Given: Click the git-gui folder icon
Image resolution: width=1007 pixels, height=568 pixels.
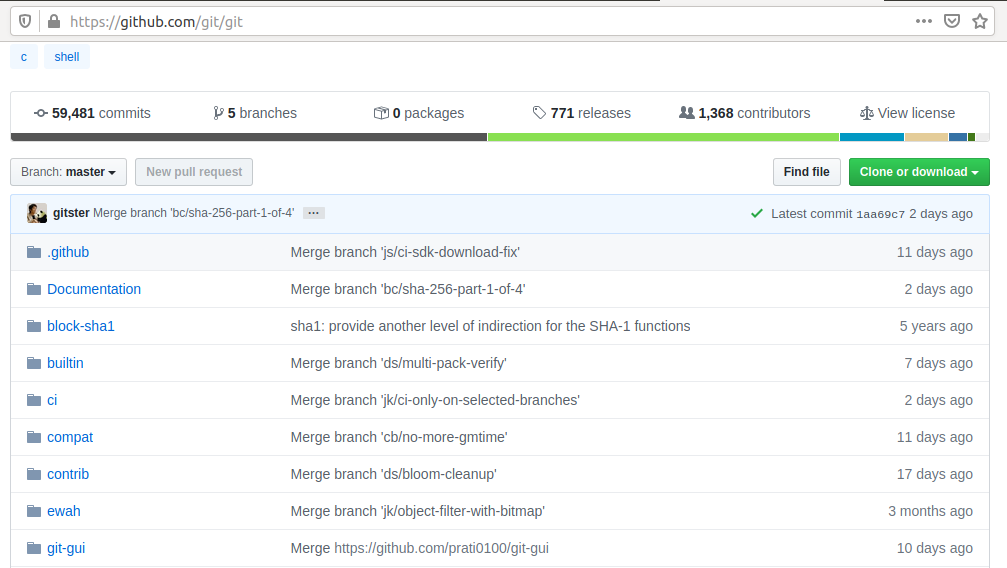Looking at the screenshot, I should [x=34, y=548].
